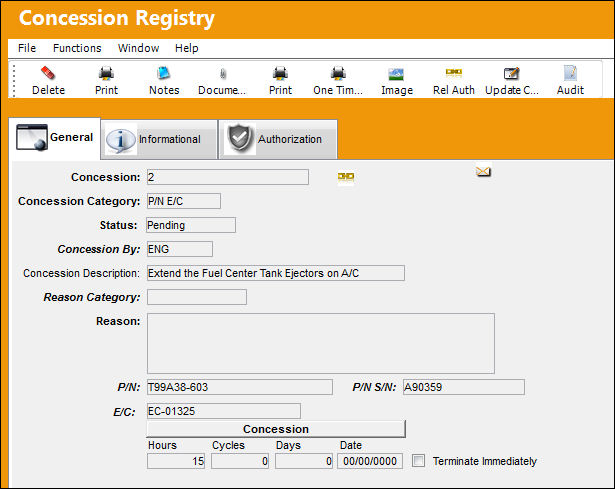615x489 pixels.
Task: Open the Audit toolbar icon
Action: click(570, 73)
